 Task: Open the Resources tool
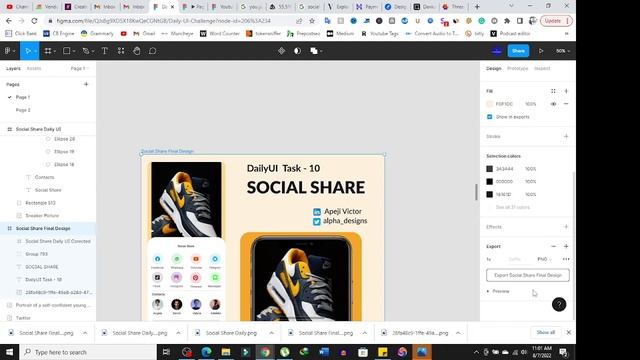pos(121,51)
